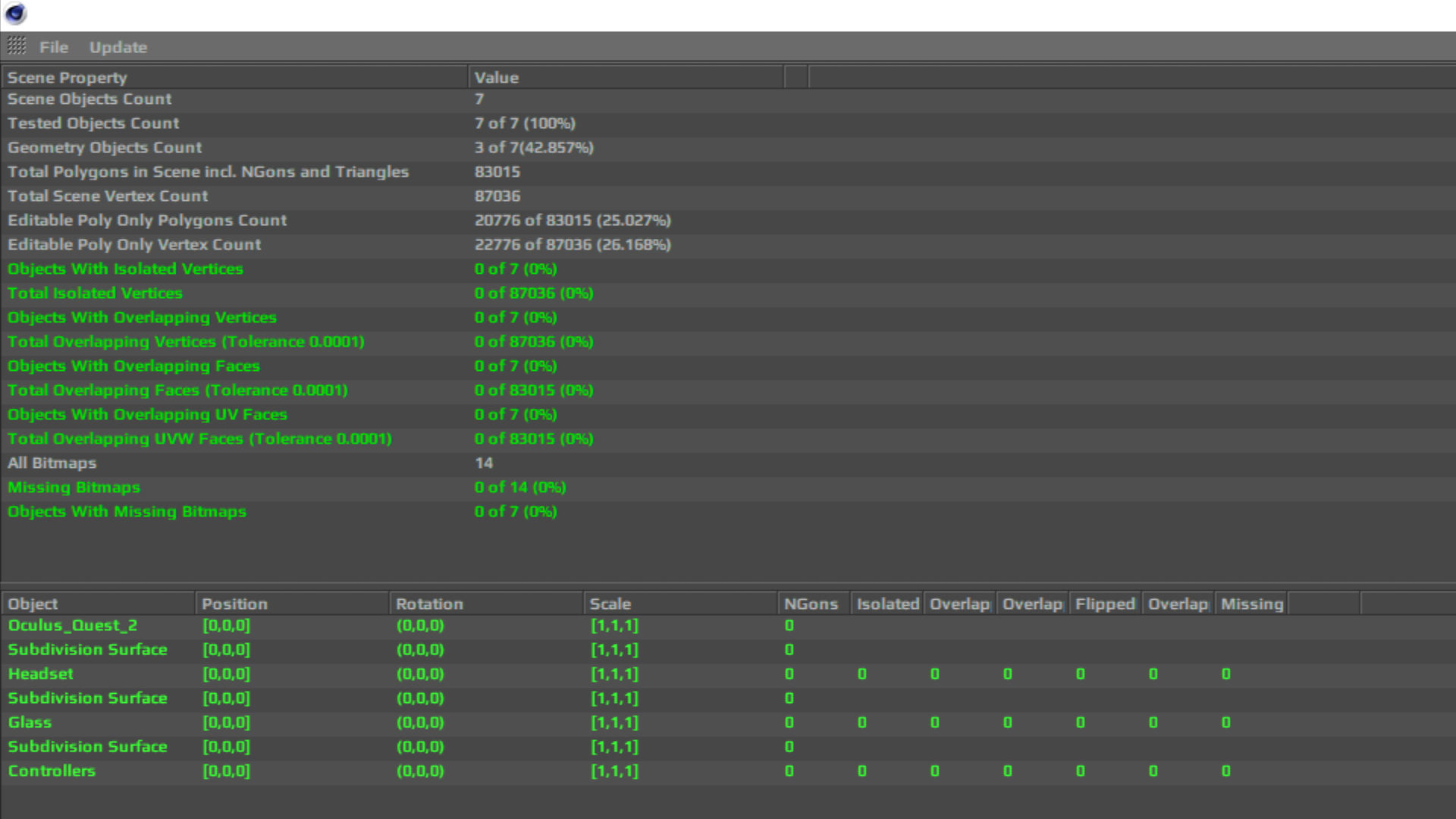This screenshot has height=819, width=1456.
Task: Select the Objects With Isolated Vertices row
Action: 125,269
